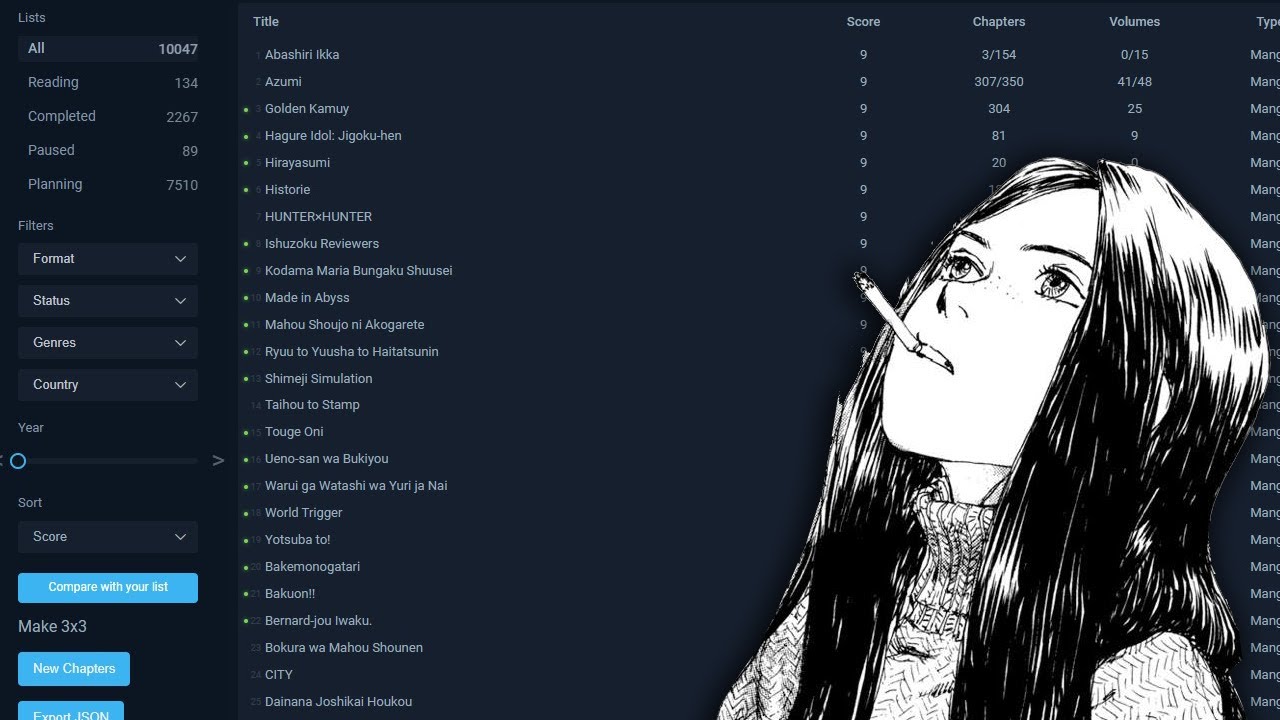Open the Bakemonogatari entry
The image size is (1280, 720).
pyautogui.click(x=312, y=566)
